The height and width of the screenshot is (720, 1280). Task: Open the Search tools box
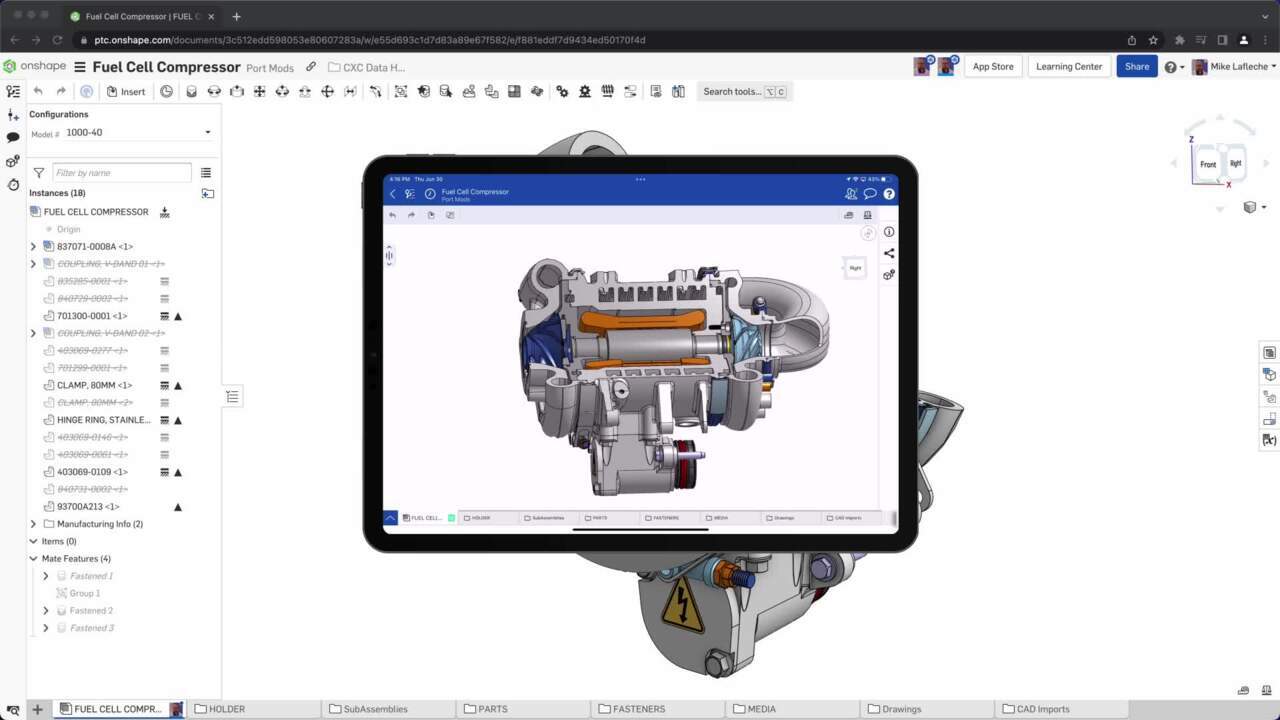click(x=745, y=91)
